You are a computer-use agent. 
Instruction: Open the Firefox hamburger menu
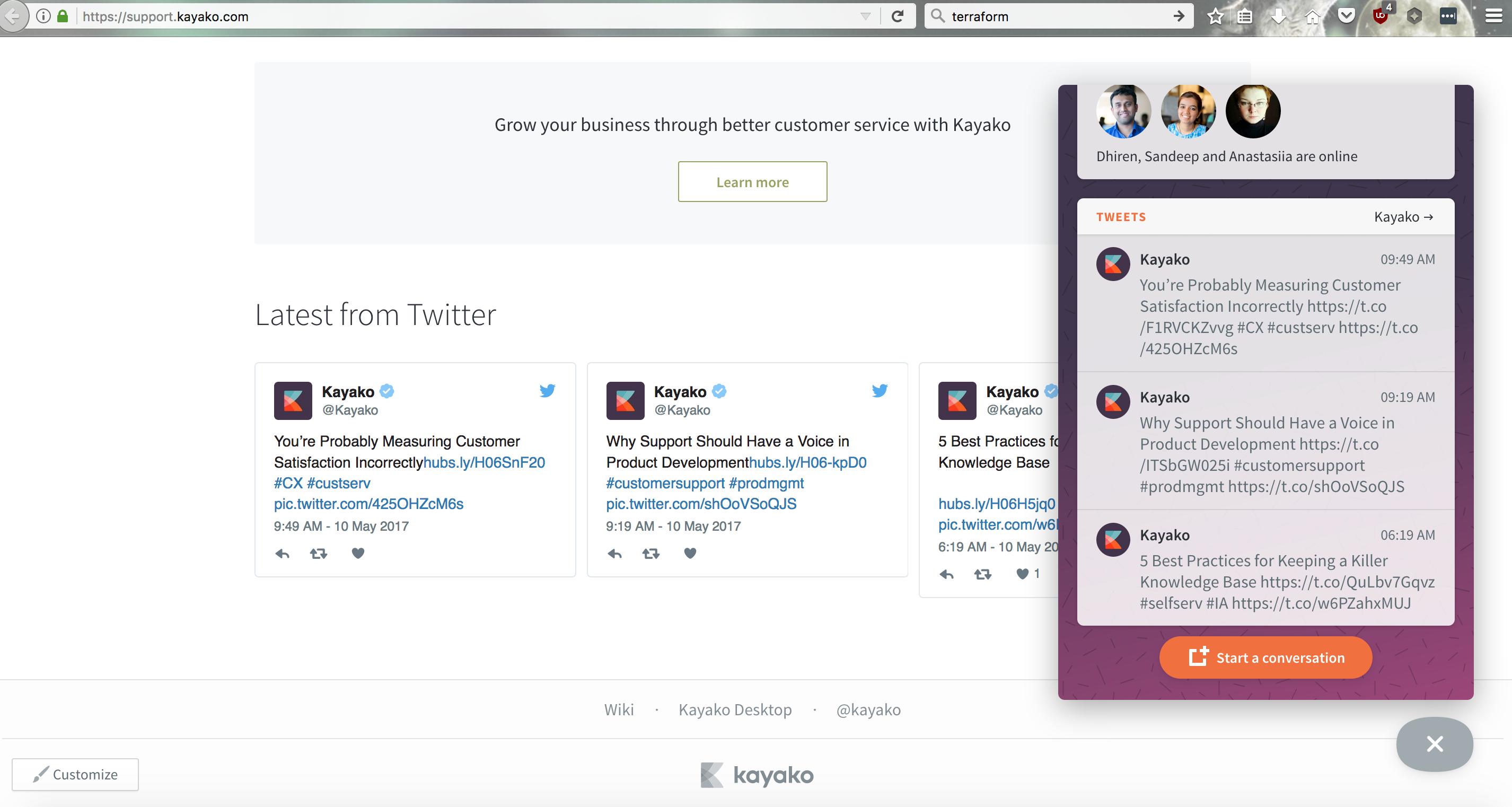(x=1493, y=16)
